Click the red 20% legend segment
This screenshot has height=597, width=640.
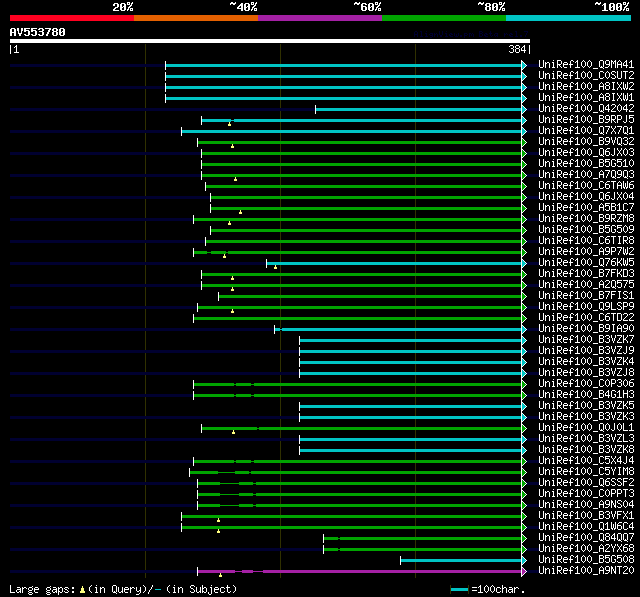tap(72, 18)
